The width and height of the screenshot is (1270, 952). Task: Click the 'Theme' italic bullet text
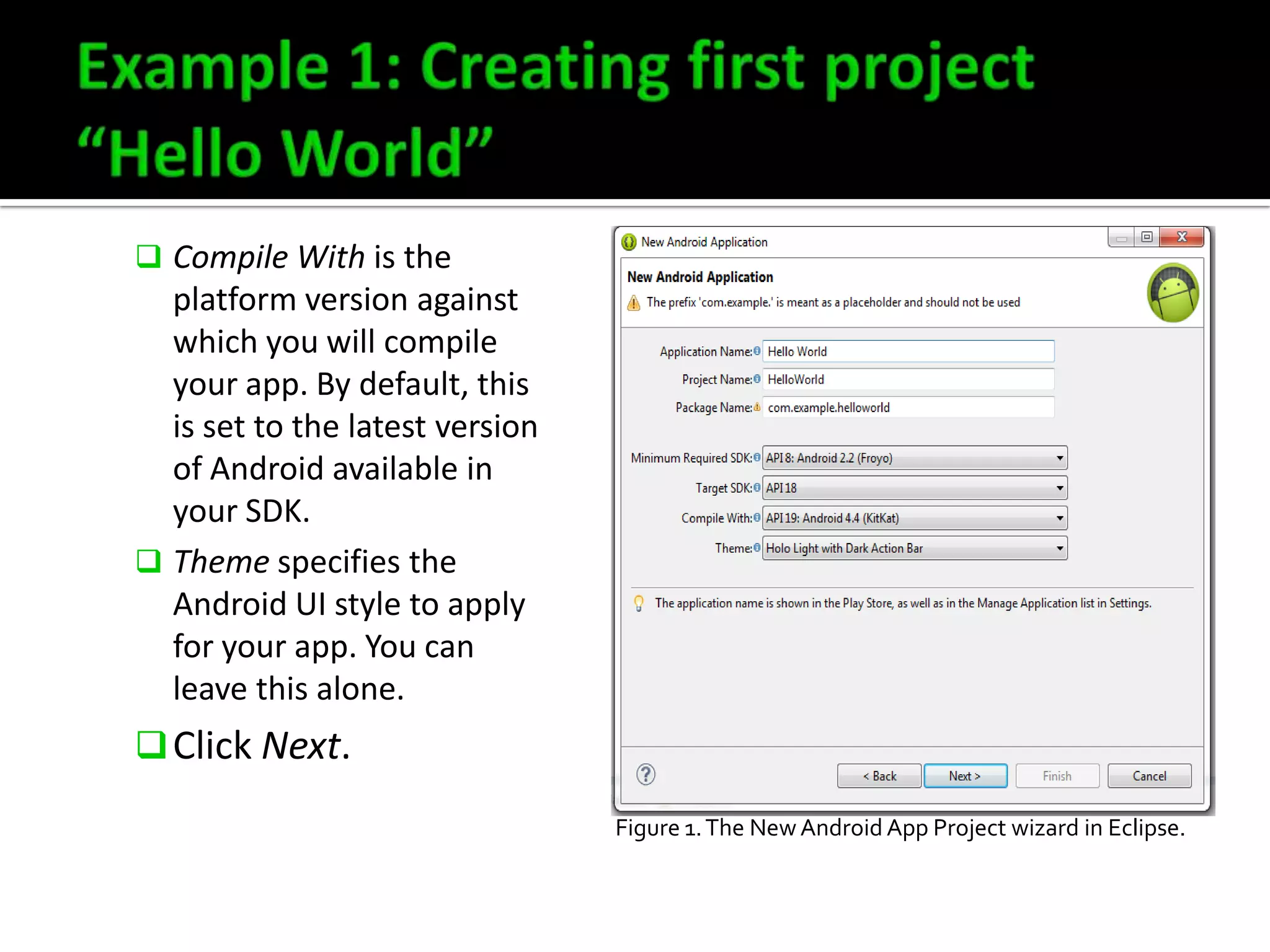[221, 562]
